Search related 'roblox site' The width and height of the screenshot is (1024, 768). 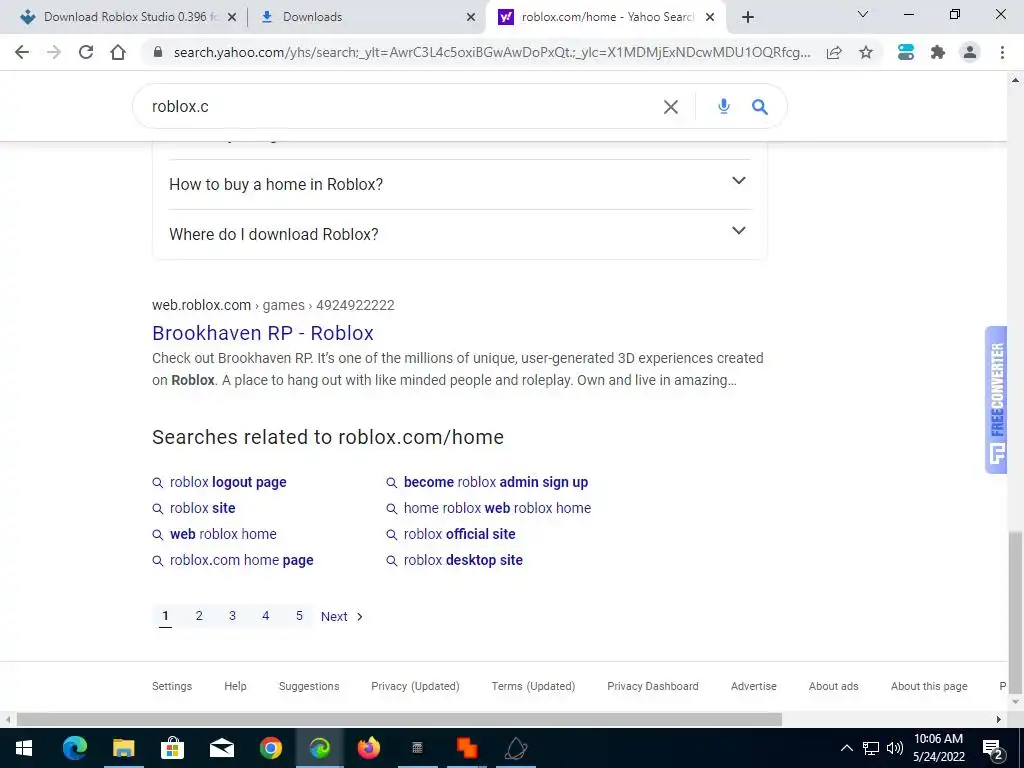(x=202, y=508)
